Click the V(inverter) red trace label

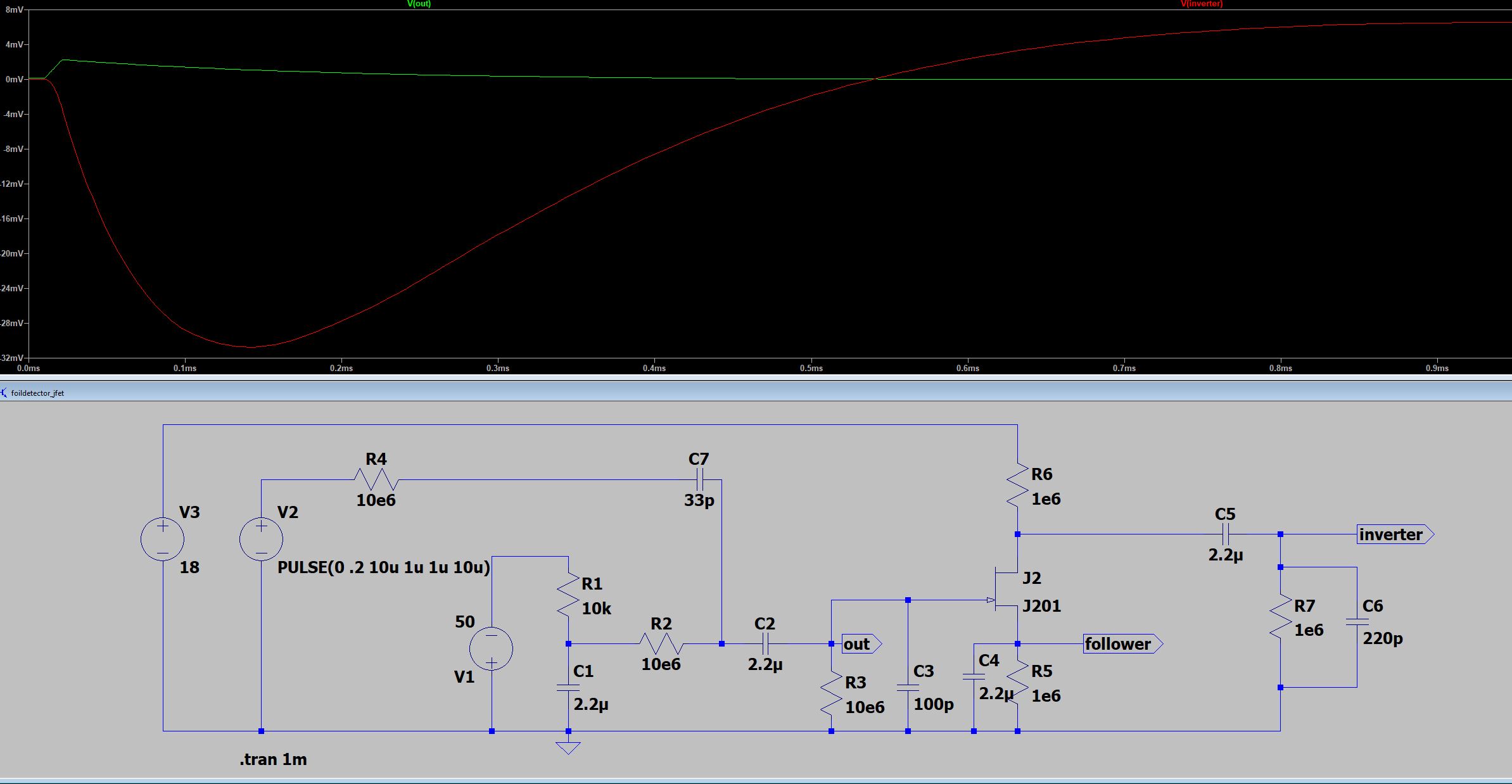point(1201,4)
